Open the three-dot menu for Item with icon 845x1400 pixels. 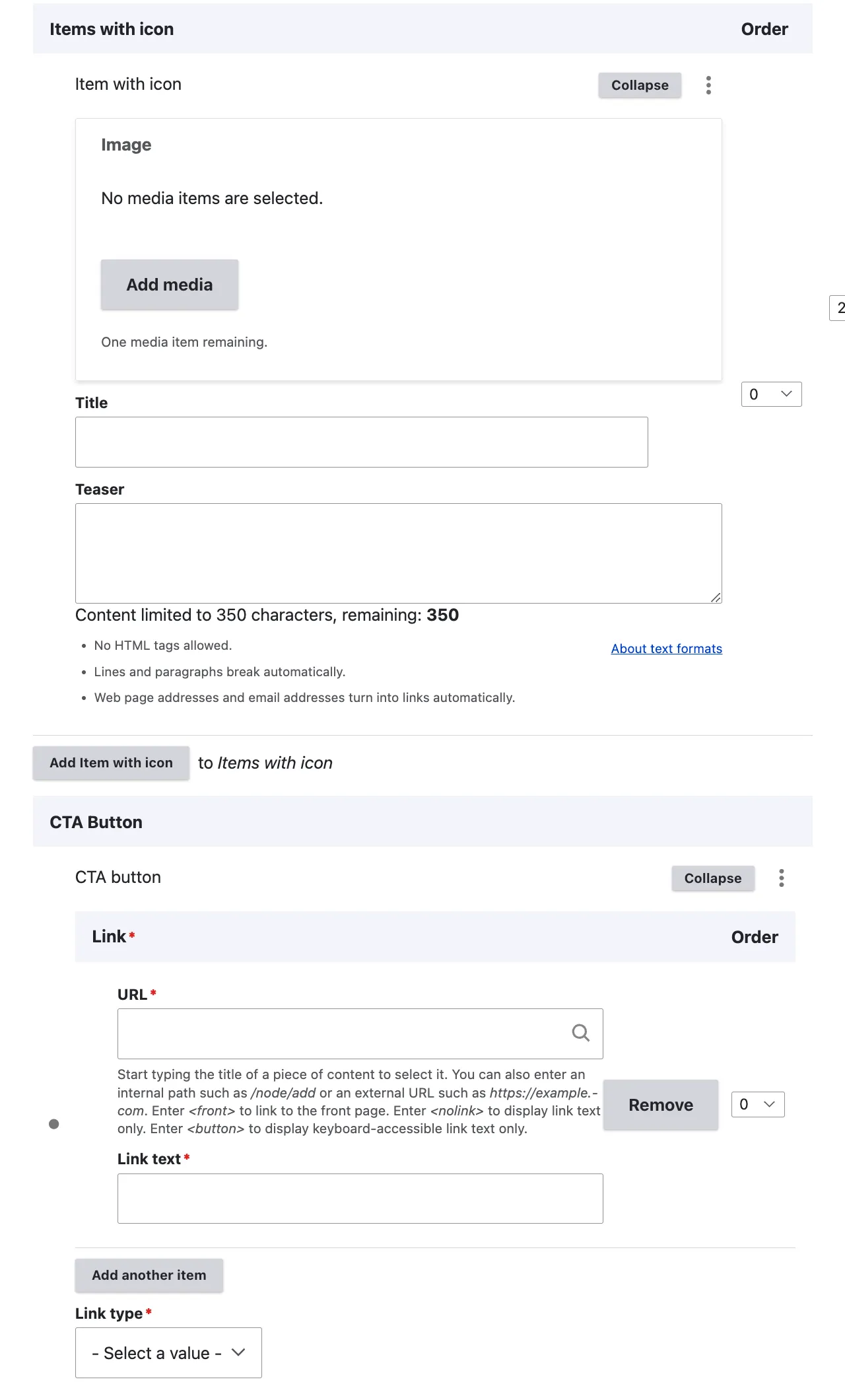pos(708,85)
